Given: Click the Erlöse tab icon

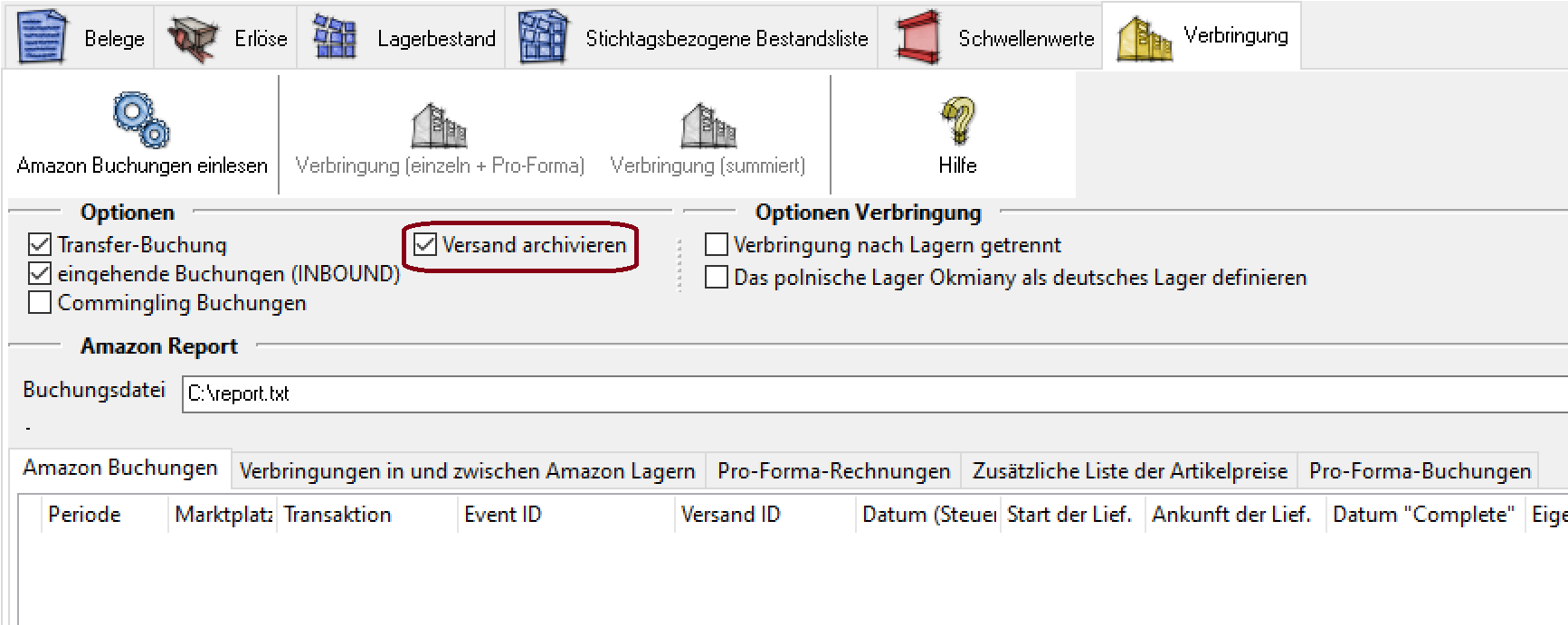Looking at the screenshot, I should 193,39.
